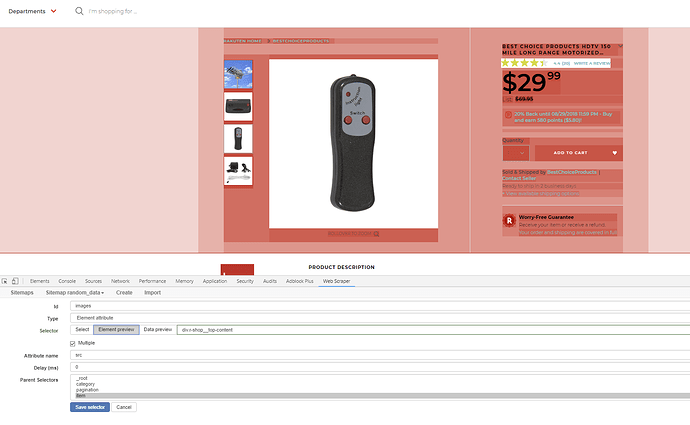Open the Departments dropdown
The image size is (690, 425).
[31, 11]
